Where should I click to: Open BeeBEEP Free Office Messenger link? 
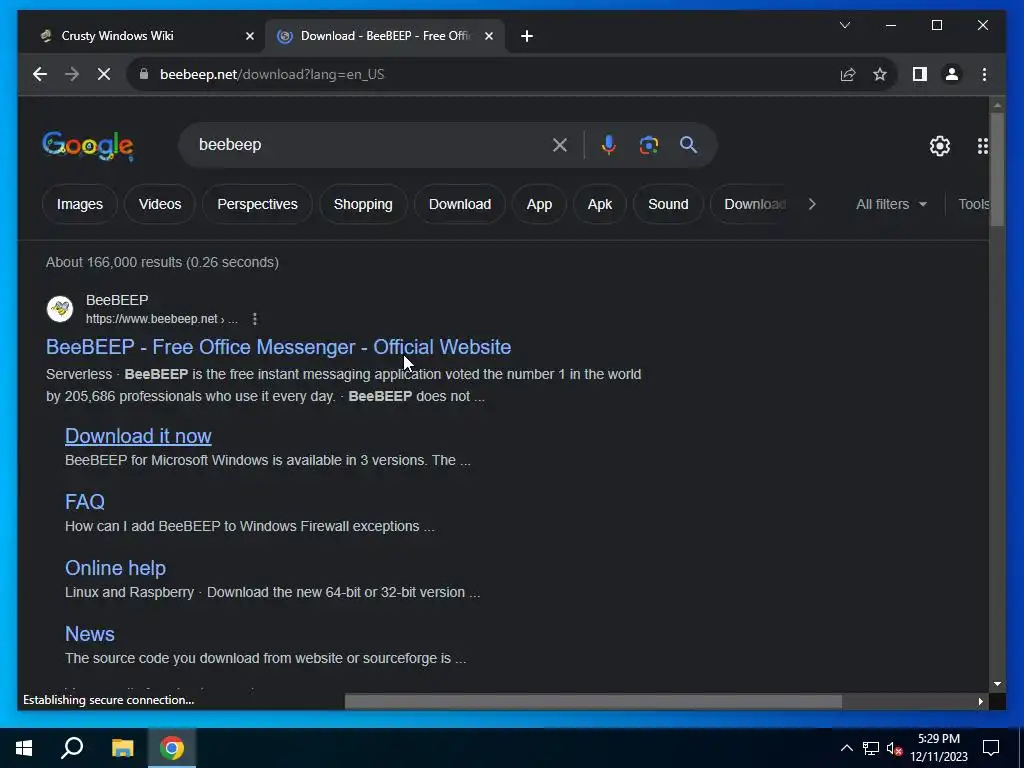point(278,347)
